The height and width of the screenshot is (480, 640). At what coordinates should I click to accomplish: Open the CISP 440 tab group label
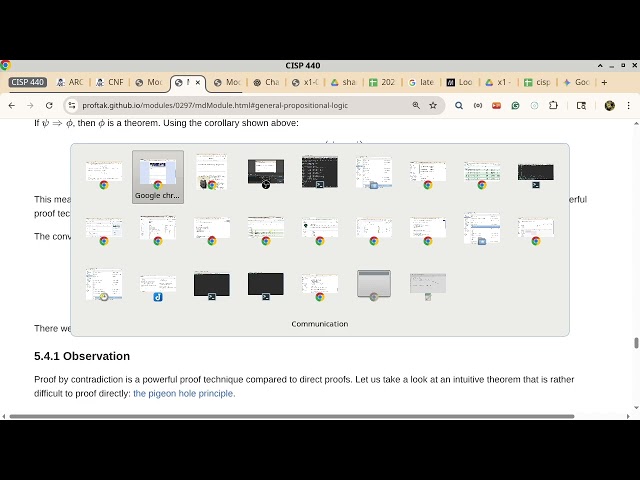[28, 82]
